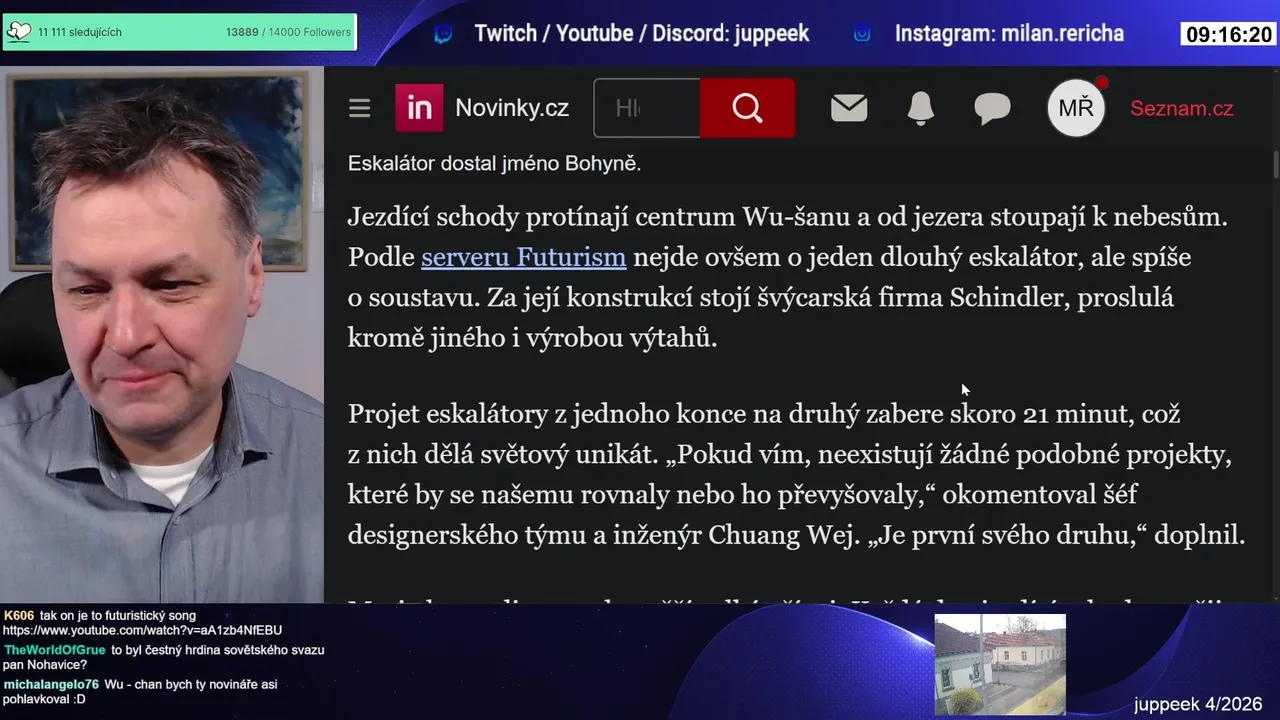This screenshot has height=720, width=1280.
Task: Click paragraph starting 'Jezdící schody protínají'
Action: pyautogui.click(x=788, y=277)
